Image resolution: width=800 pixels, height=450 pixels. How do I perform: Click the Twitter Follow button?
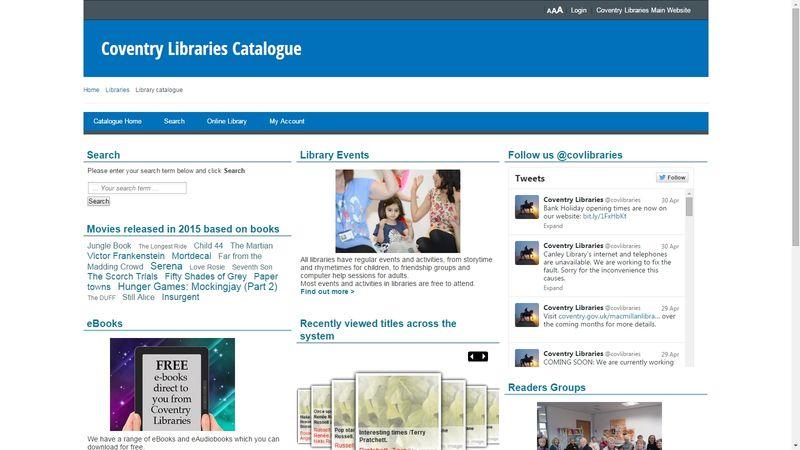coord(672,178)
